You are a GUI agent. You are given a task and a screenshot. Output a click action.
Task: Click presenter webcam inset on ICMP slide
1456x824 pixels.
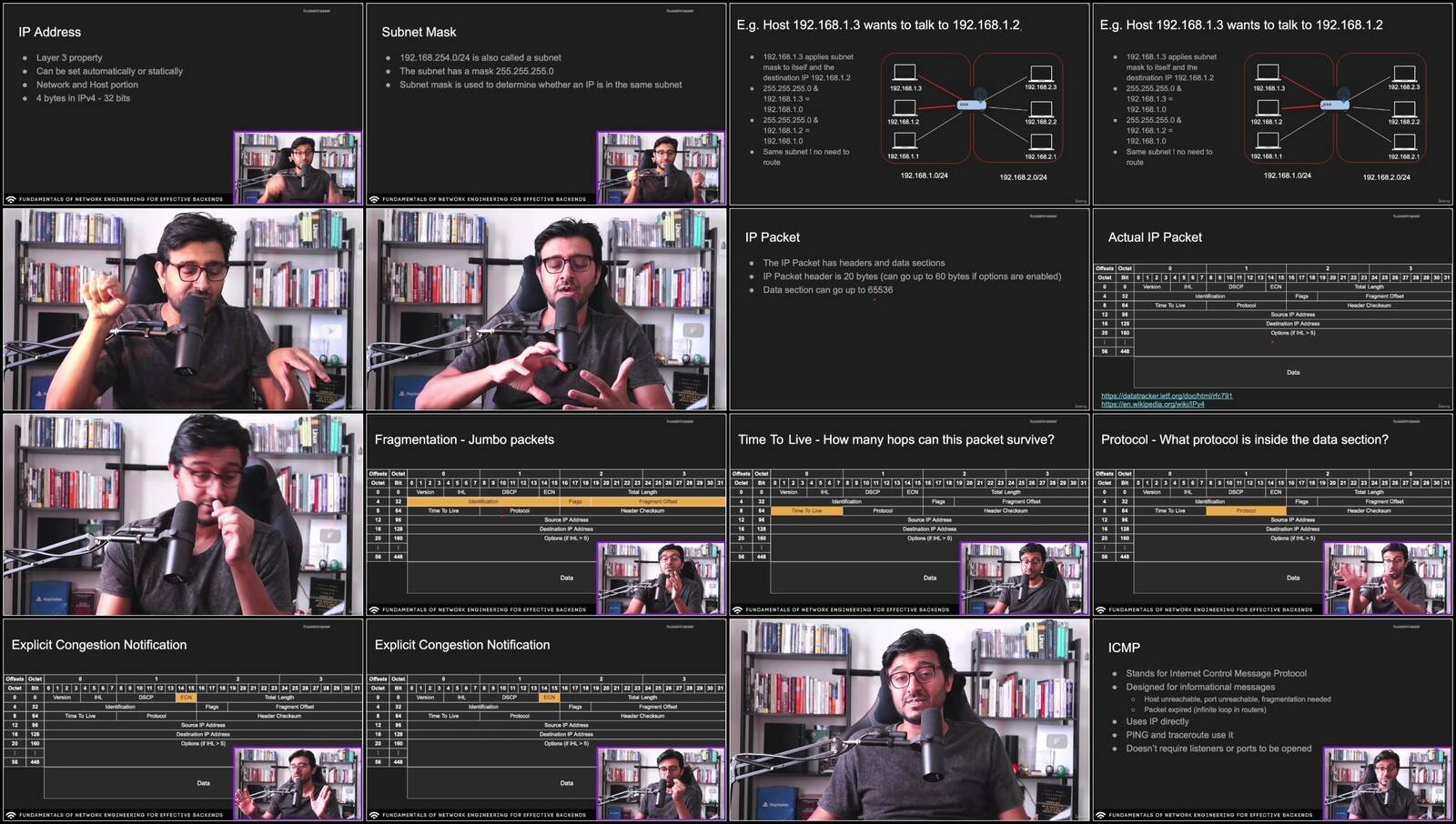1387,783
